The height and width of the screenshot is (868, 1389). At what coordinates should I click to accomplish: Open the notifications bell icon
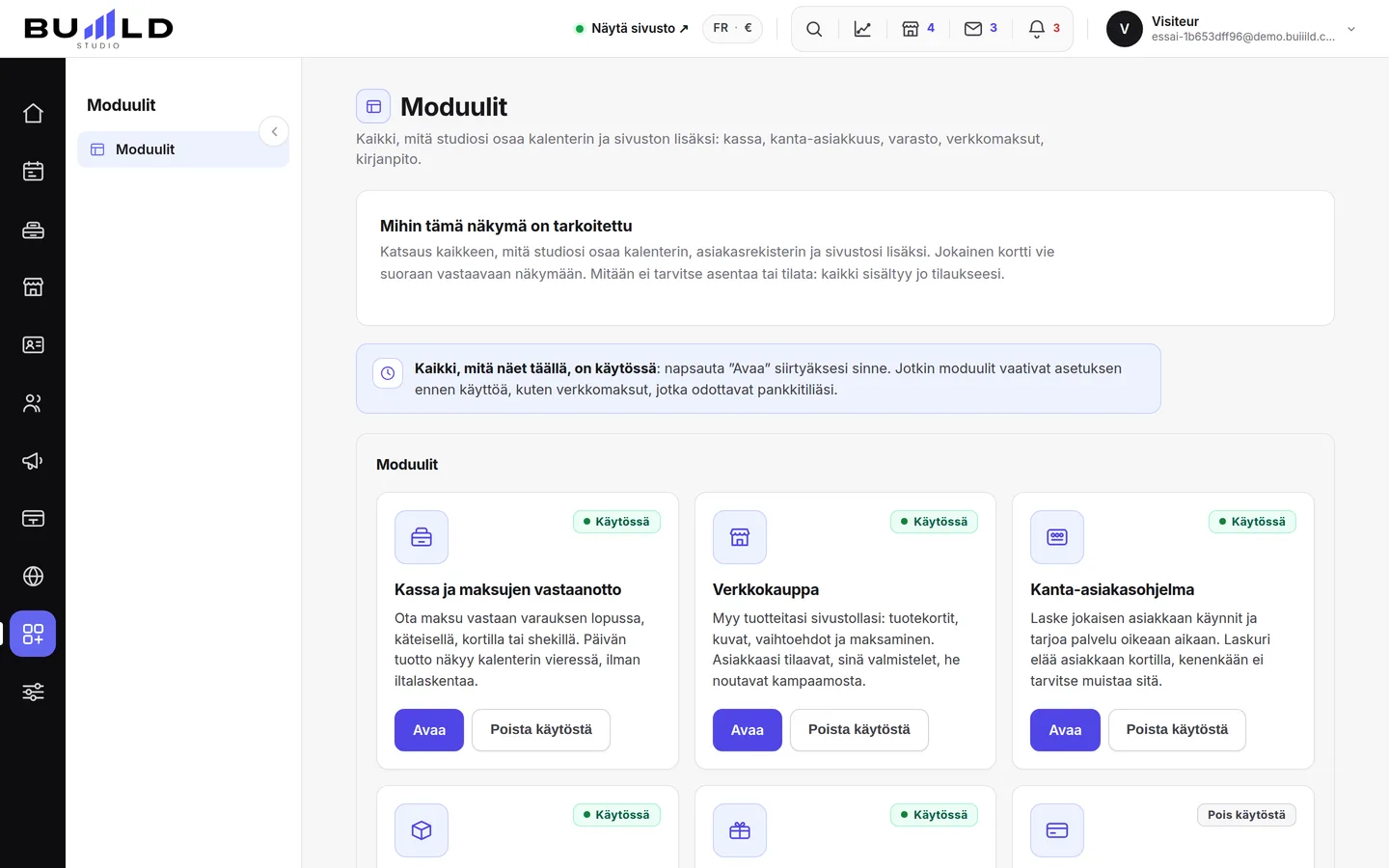[1045, 29]
